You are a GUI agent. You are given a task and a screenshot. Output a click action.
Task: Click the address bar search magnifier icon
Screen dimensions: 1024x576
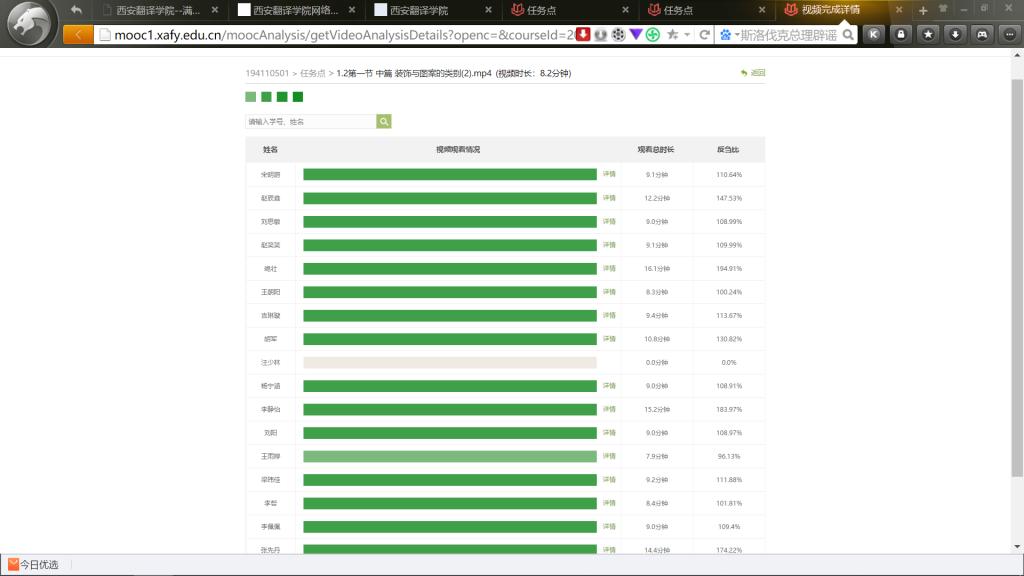(848, 34)
